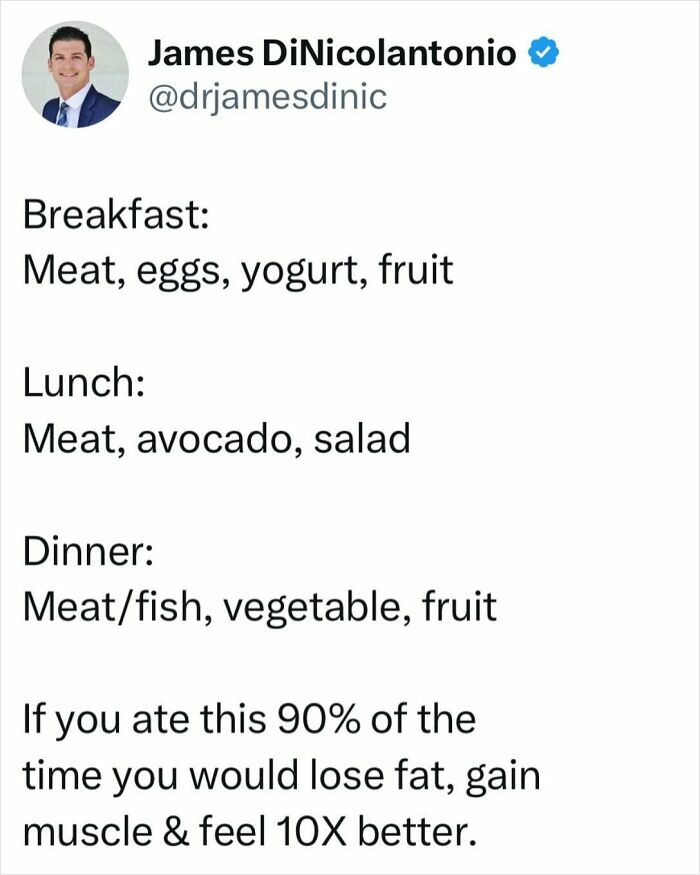Click the "Dinner:" heading text
This screenshot has width=700, height=875.
coord(89,550)
